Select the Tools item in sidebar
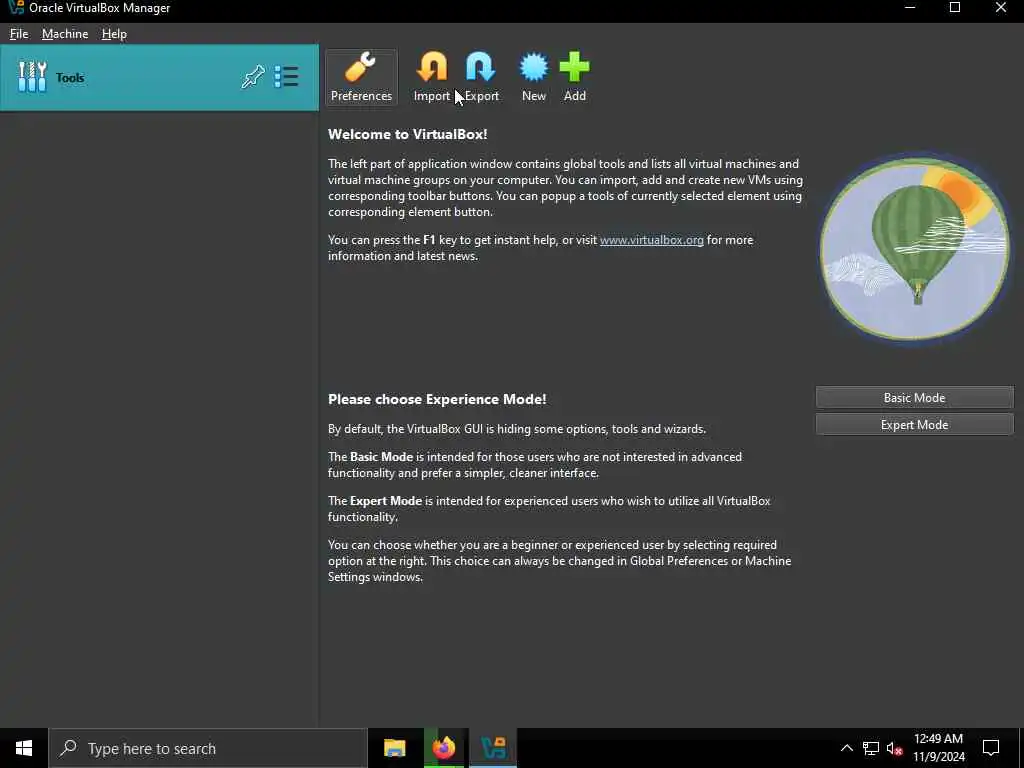This screenshot has width=1024, height=768. tap(159, 78)
